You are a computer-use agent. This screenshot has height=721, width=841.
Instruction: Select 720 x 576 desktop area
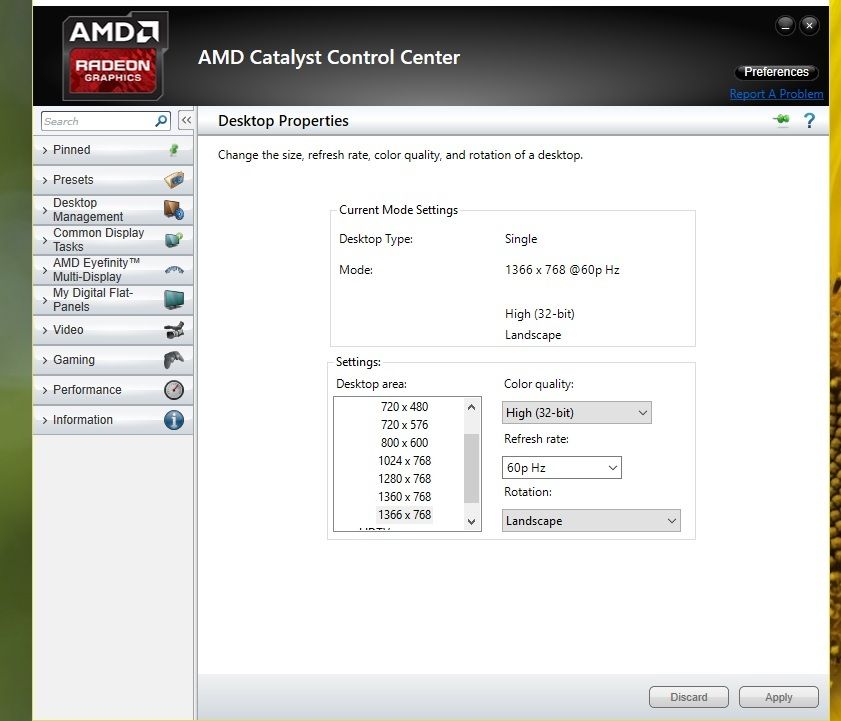(x=404, y=425)
